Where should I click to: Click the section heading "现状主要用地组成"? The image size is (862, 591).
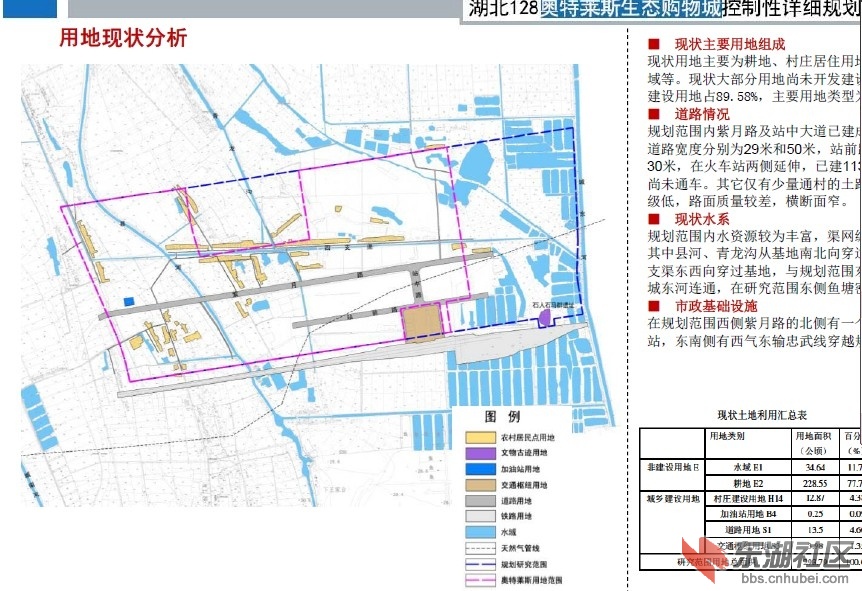click(730, 44)
